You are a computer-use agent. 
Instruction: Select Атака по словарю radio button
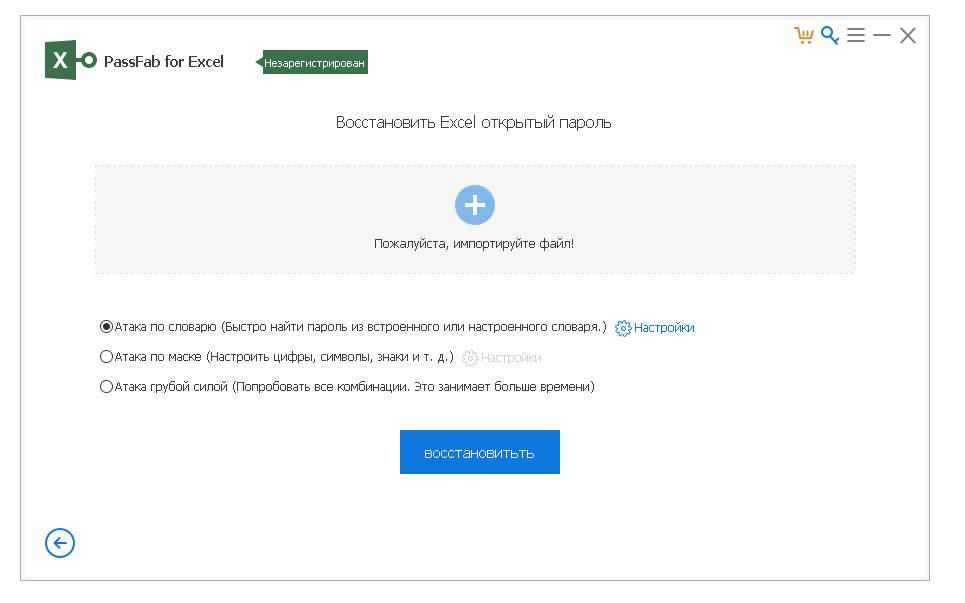click(106, 327)
